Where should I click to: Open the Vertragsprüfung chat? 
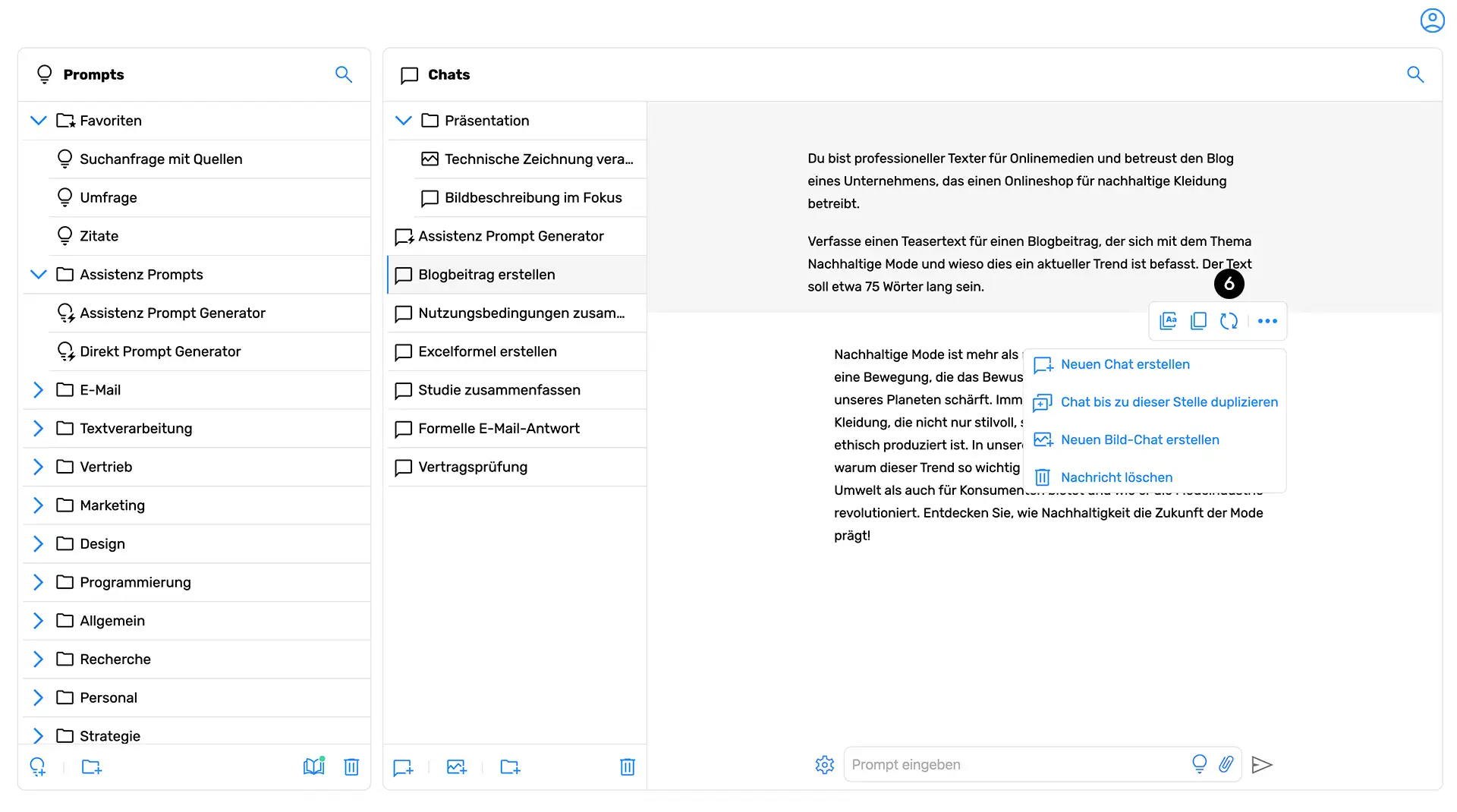tap(517, 467)
